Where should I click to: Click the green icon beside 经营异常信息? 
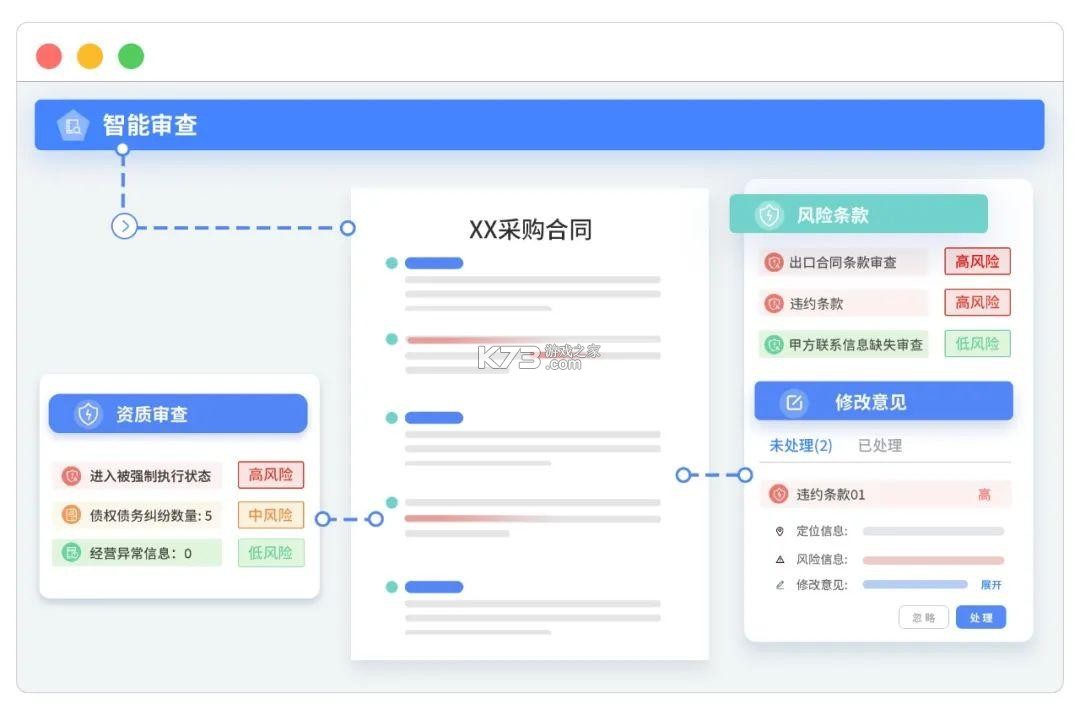71,552
